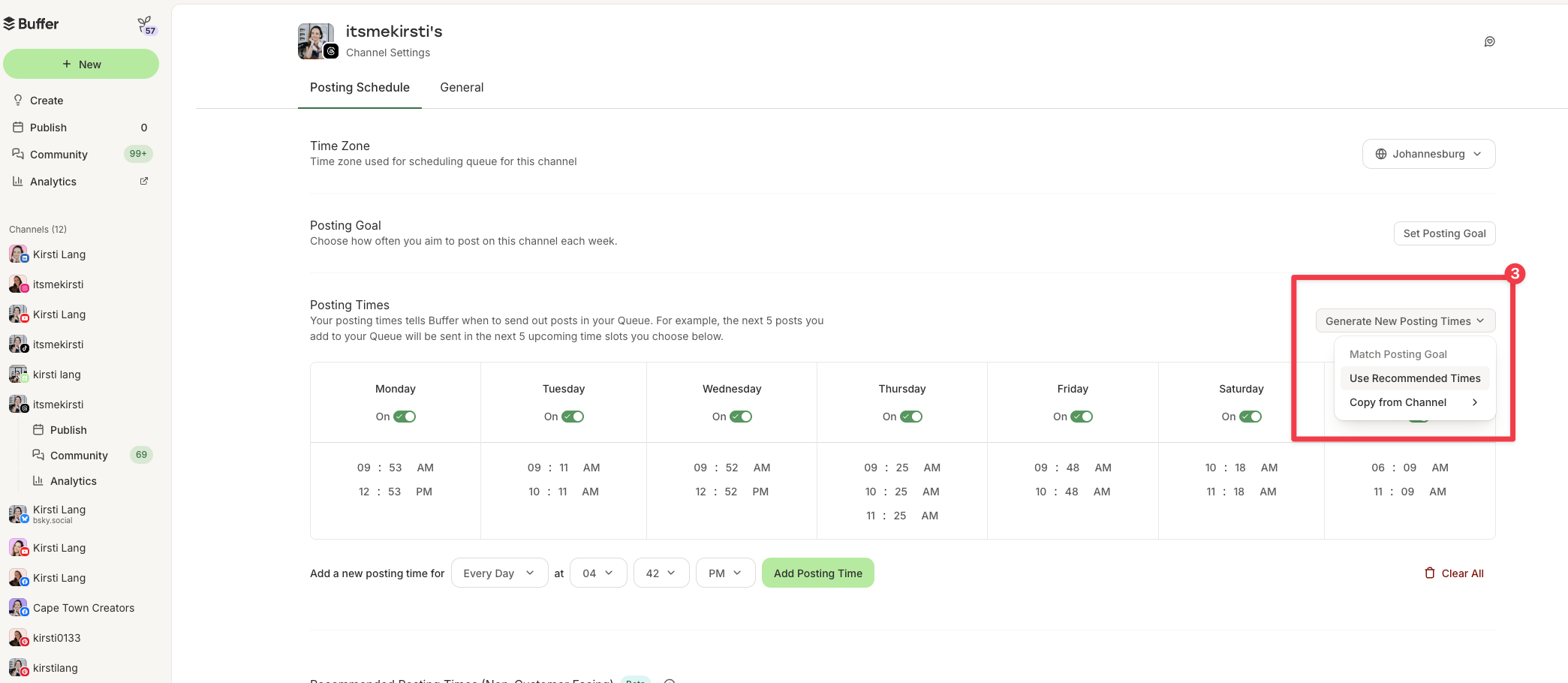Open the Cape Town Creators Facebook channel

coord(83,608)
